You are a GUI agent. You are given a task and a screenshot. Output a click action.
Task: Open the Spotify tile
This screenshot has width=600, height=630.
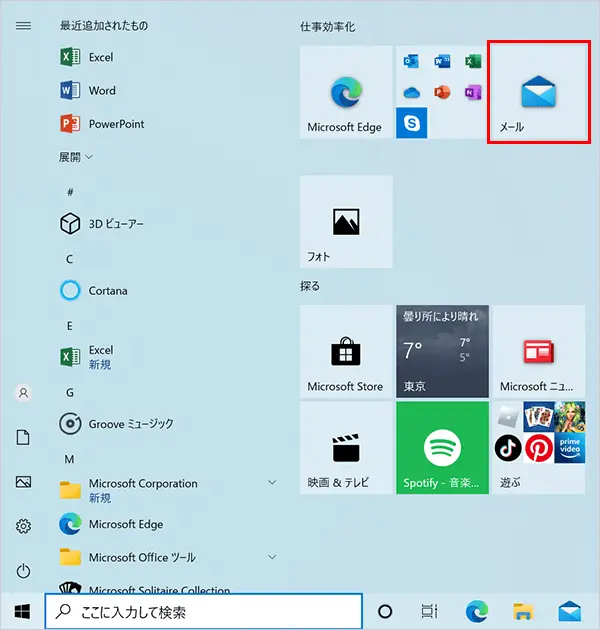tap(442, 448)
